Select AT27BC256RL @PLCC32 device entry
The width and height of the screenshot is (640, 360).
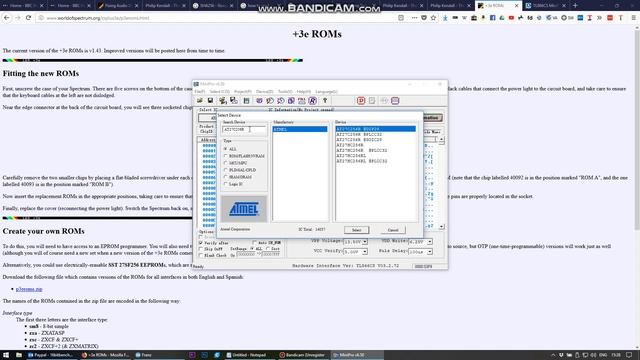[362, 161]
